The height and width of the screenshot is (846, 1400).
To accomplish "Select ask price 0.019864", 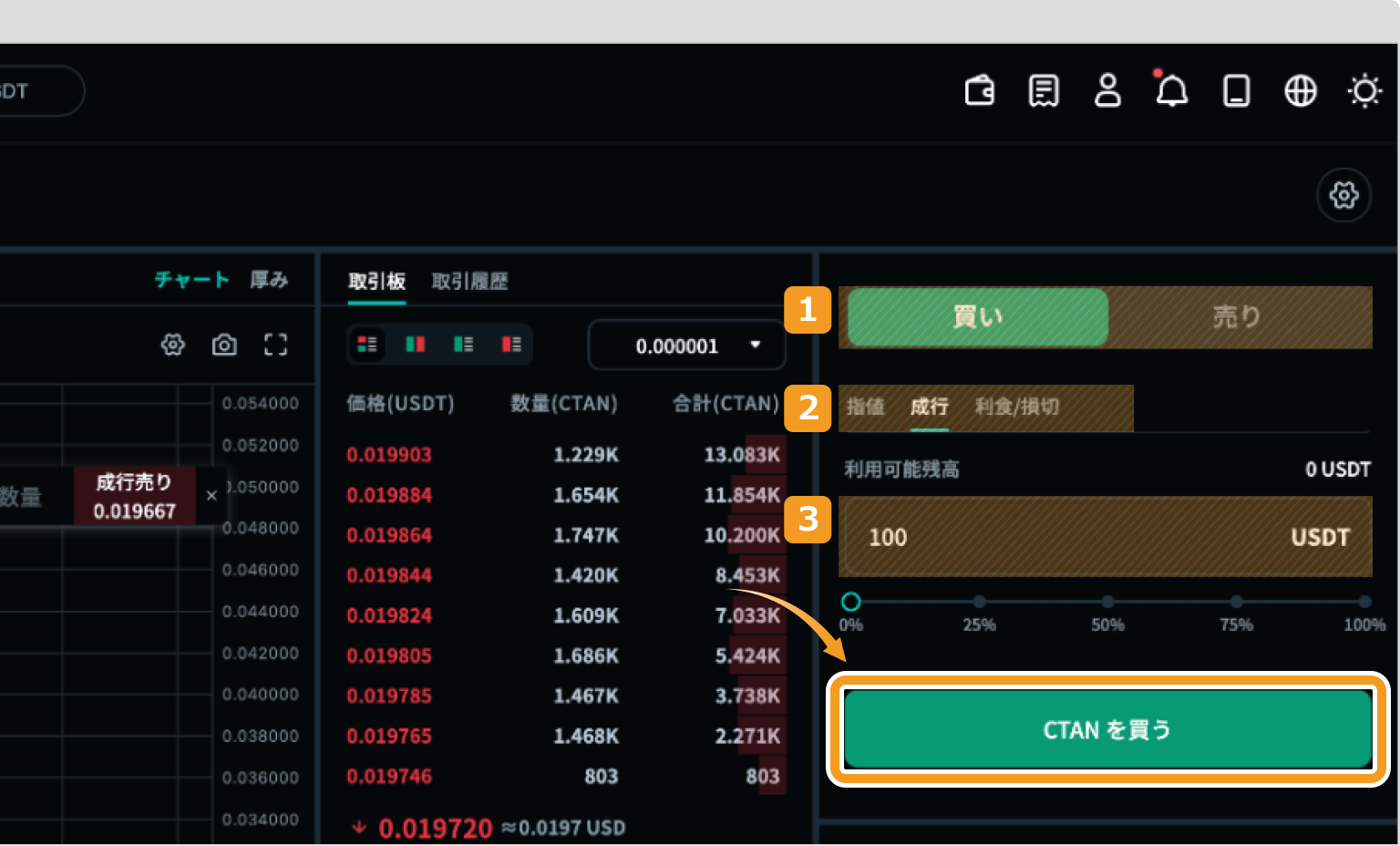I will tap(389, 535).
